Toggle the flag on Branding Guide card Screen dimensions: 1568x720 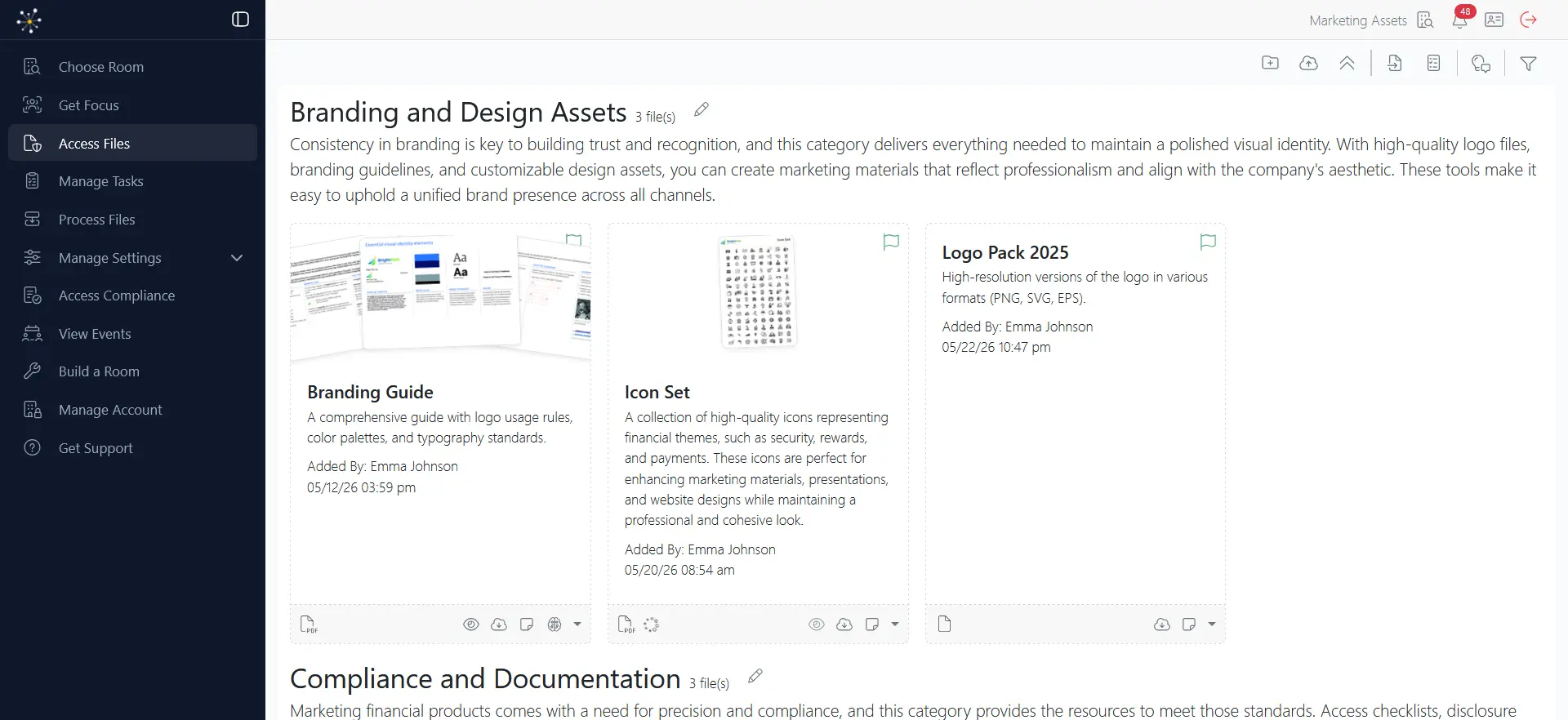[x=574, y=240]
